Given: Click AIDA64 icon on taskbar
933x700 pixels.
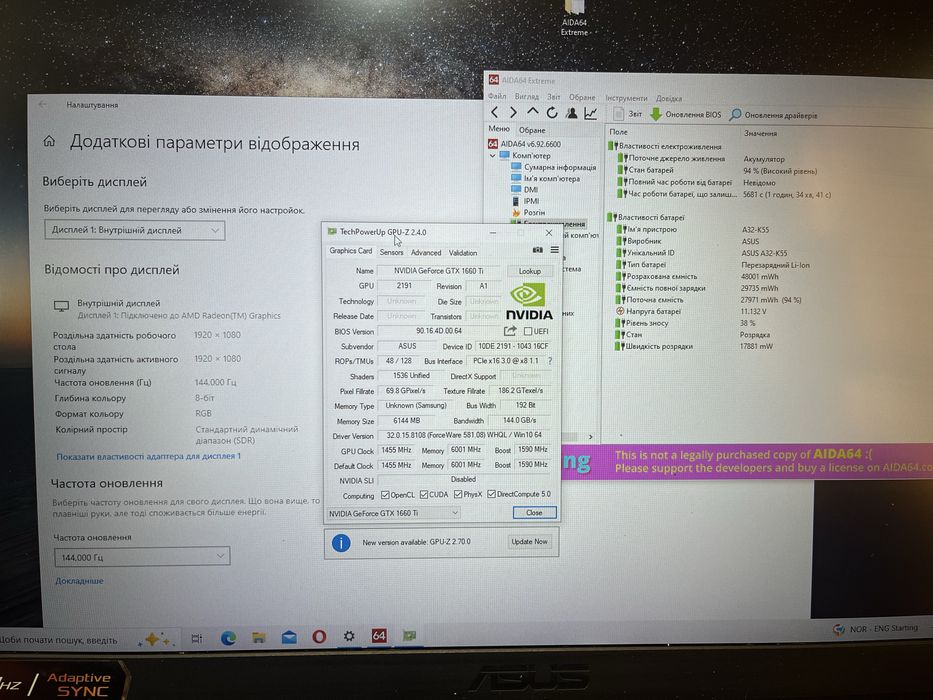Looking at the screenshot, I should point(379,636).
